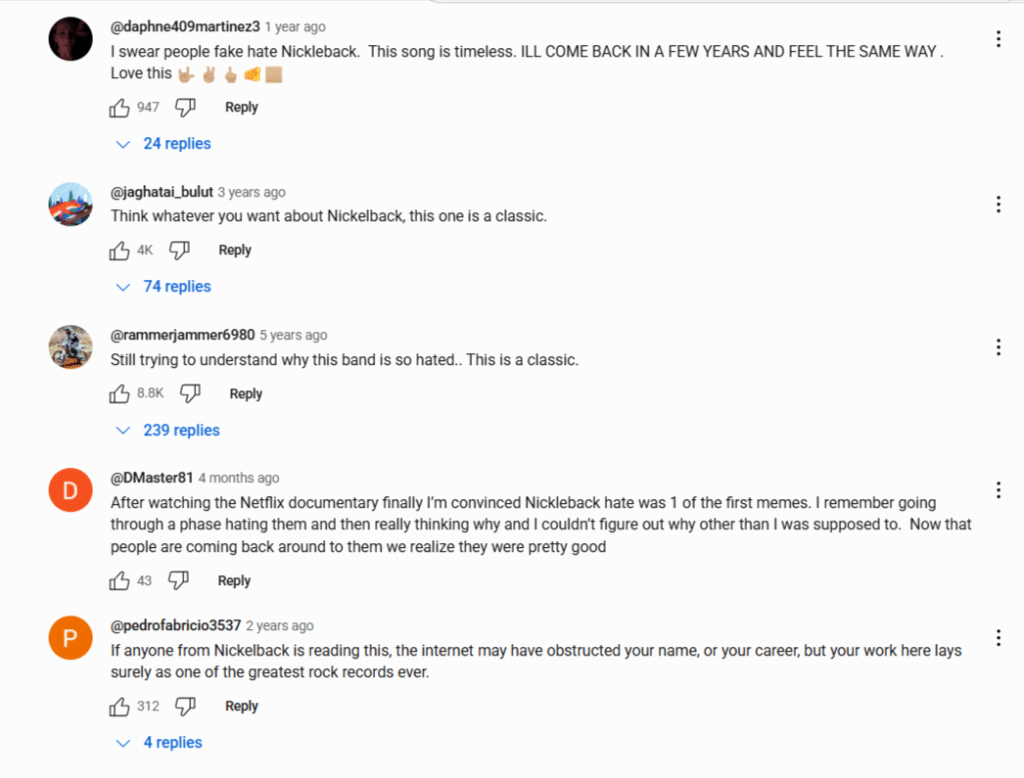Like the comment with 8.8K likes
This screenshot has width=1024, height=778.
coord(119,393)
